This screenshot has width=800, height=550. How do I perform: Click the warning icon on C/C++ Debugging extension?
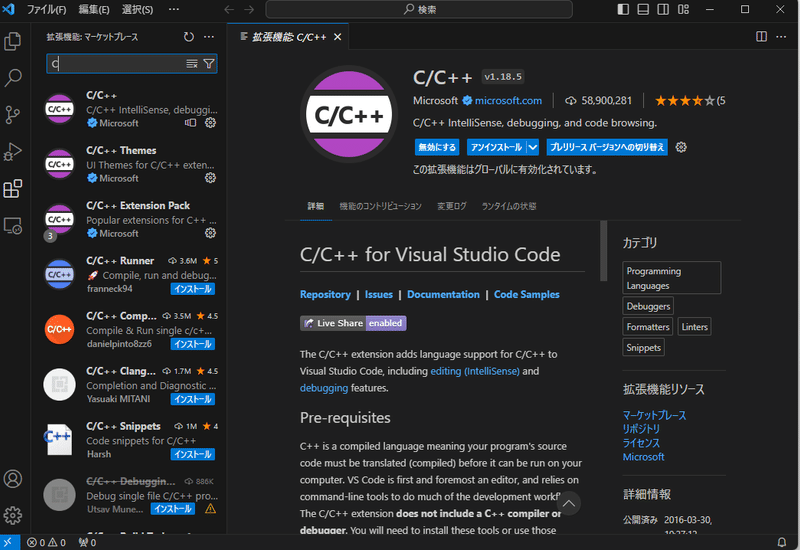click(210, 509)
